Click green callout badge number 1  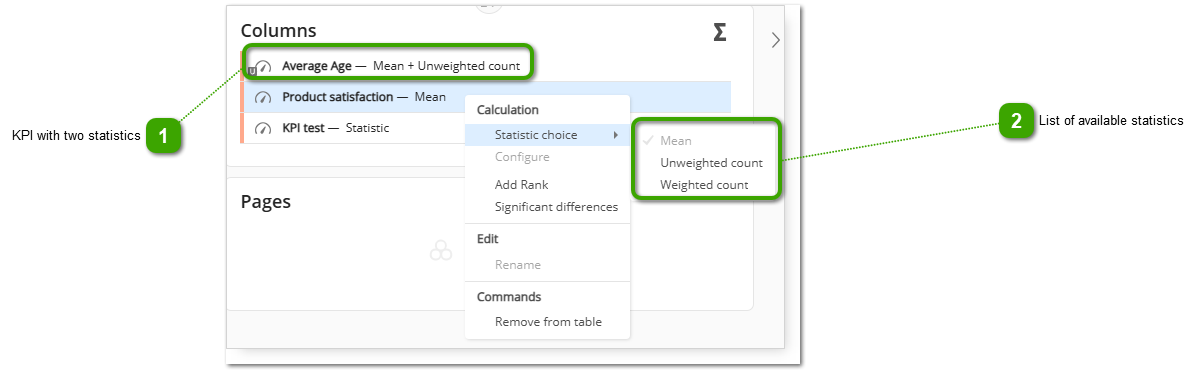pyautogui.click(x=163, y=135)
